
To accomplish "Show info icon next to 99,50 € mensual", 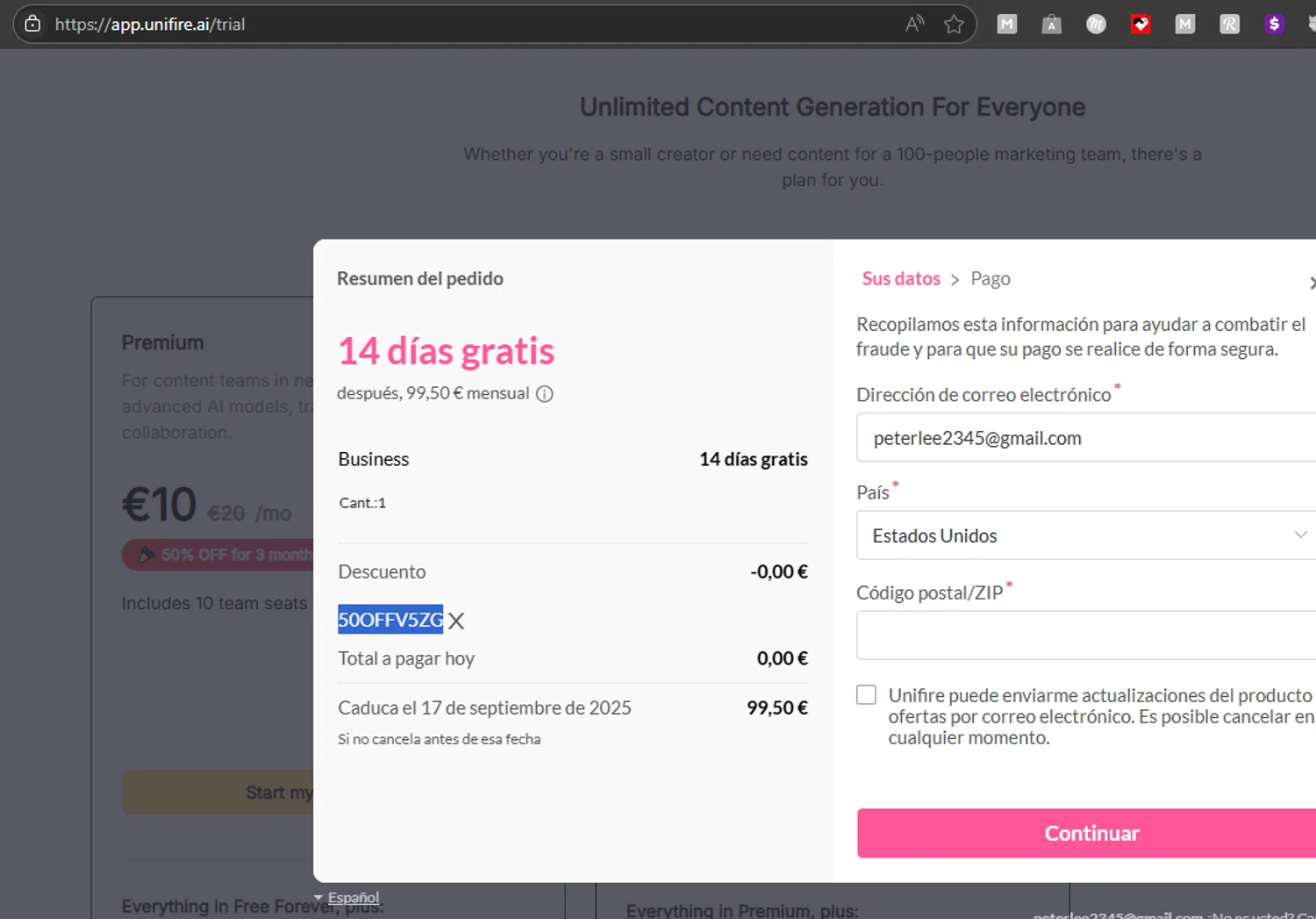I will (x=545, y=394).
